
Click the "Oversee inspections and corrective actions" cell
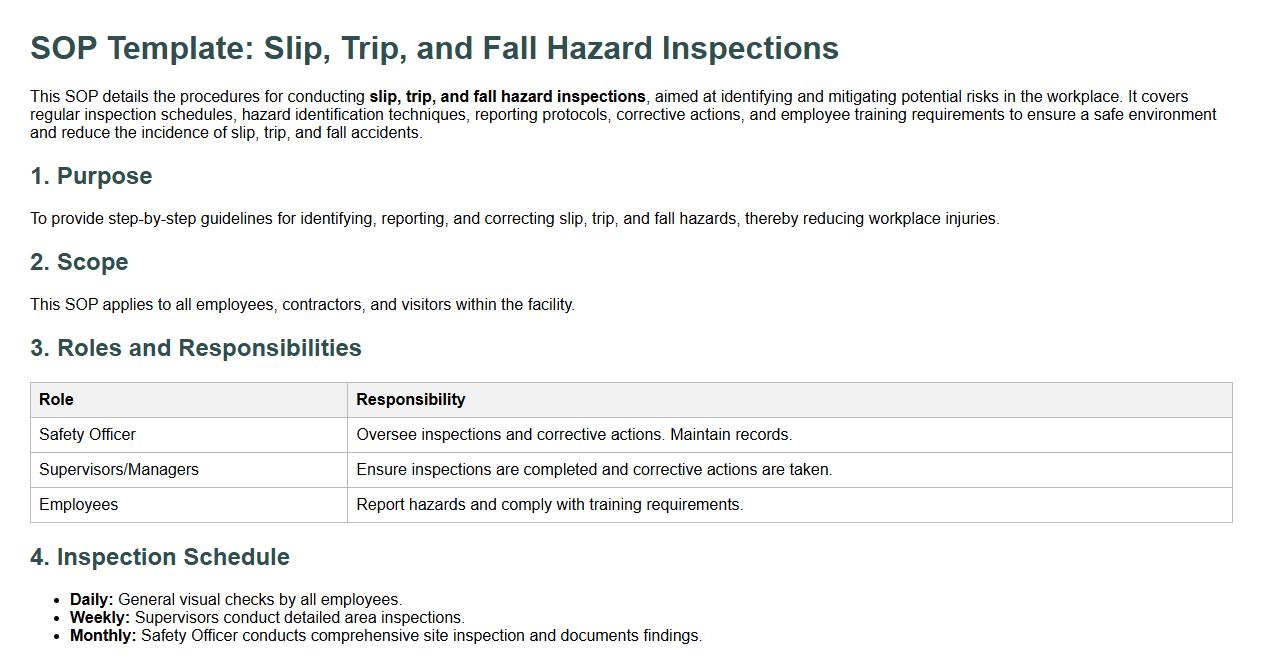point(573,435)
